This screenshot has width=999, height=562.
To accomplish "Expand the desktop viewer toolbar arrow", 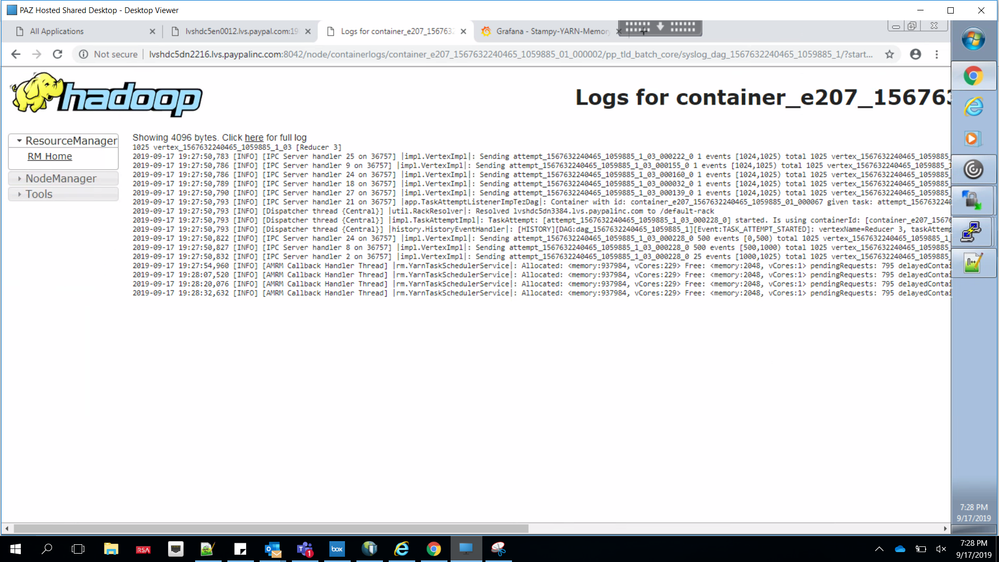I will click(660, 27).
